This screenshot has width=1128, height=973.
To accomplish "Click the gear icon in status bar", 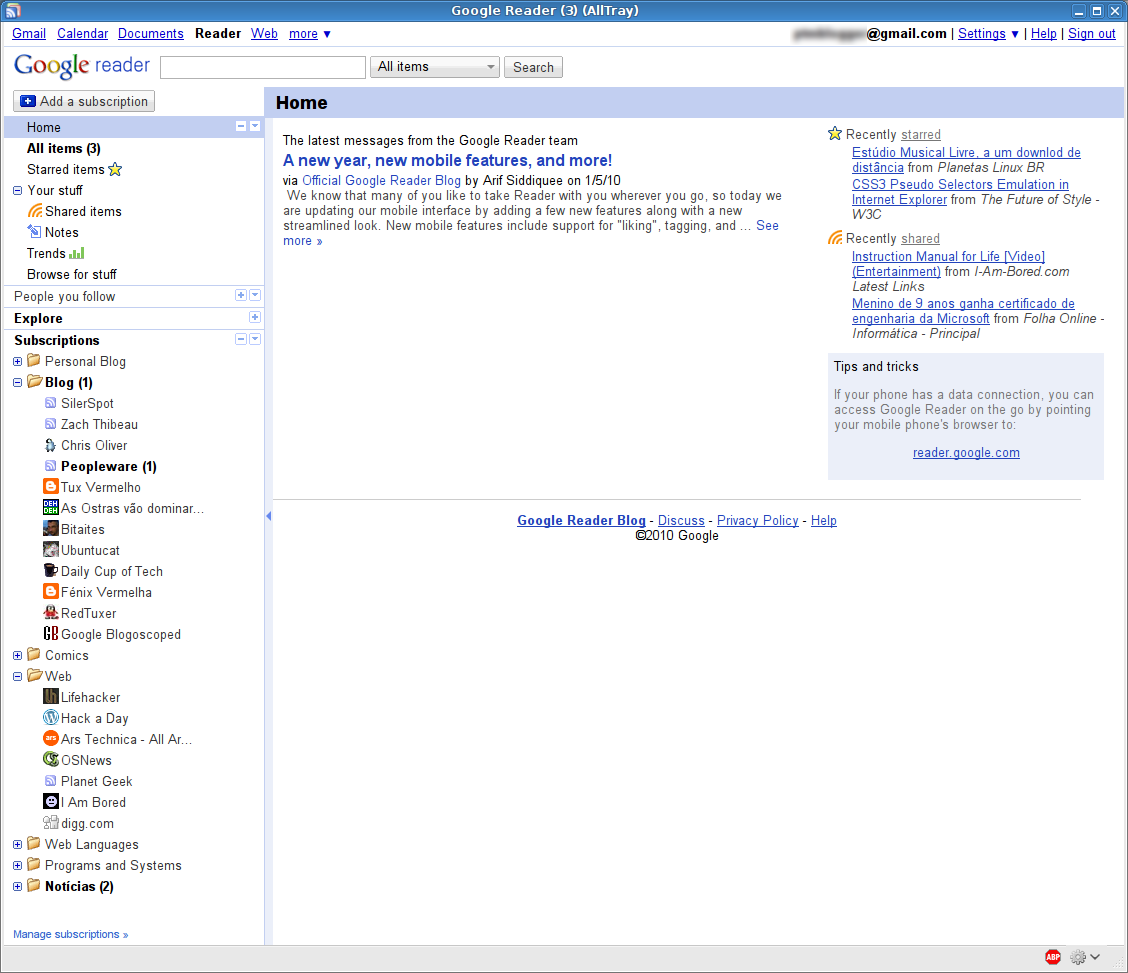I will click(x=1078, y=957).
